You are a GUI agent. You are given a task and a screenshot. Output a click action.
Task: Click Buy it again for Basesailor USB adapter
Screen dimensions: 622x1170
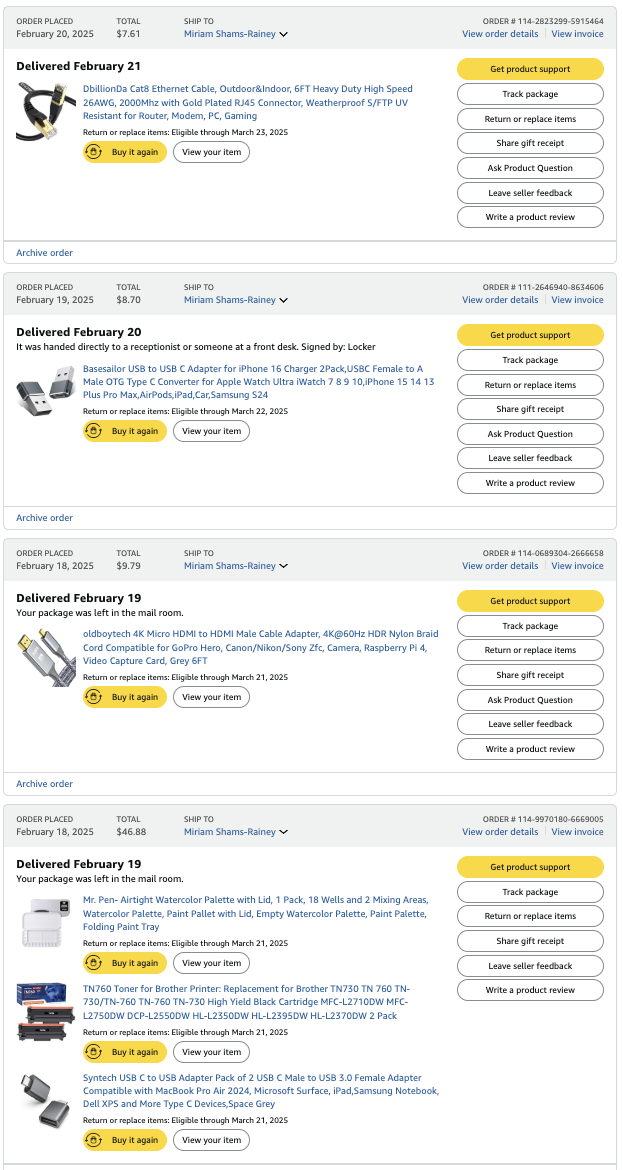[125, 431]
